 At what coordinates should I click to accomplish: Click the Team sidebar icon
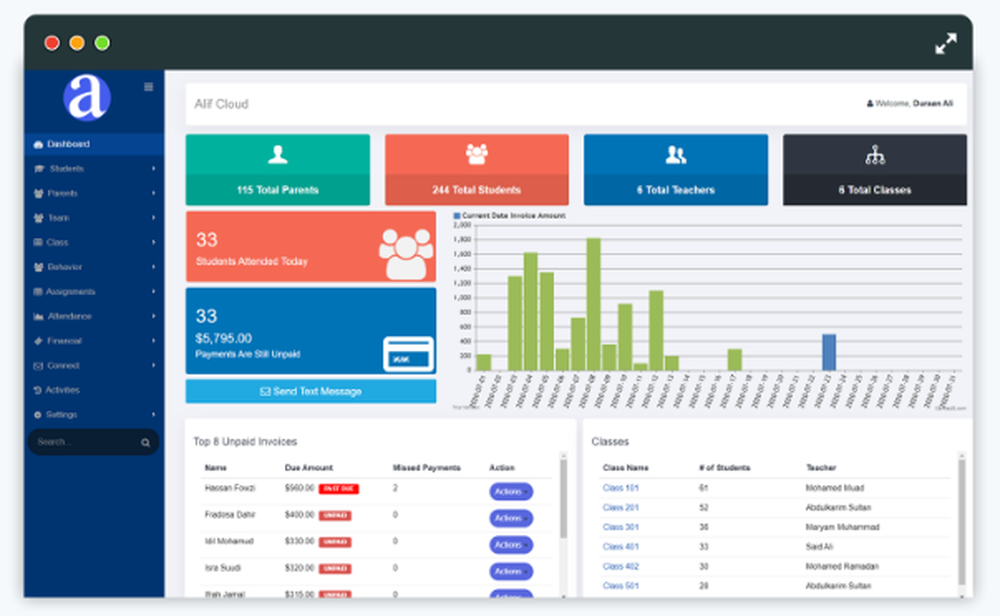38,218
